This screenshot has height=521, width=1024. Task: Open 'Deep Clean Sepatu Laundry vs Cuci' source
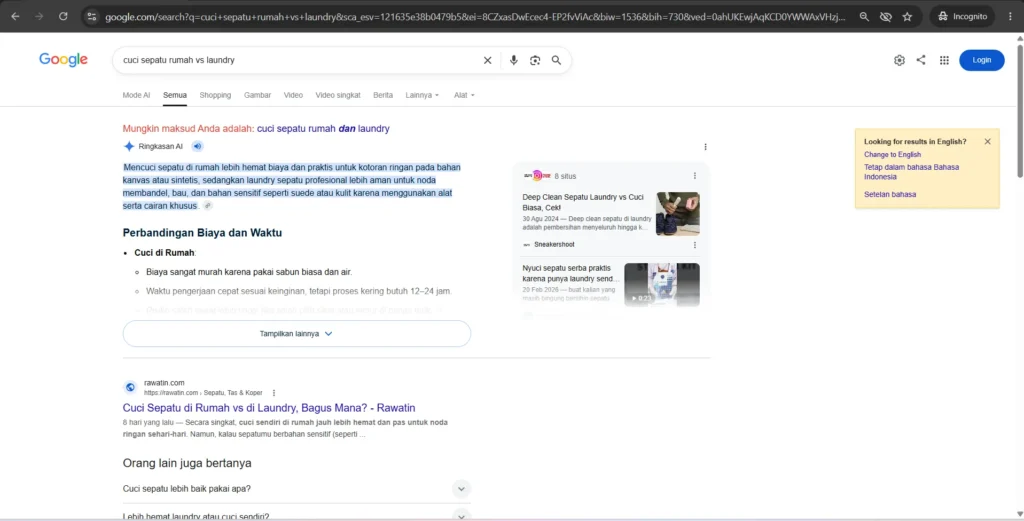(x=583, y=202)
